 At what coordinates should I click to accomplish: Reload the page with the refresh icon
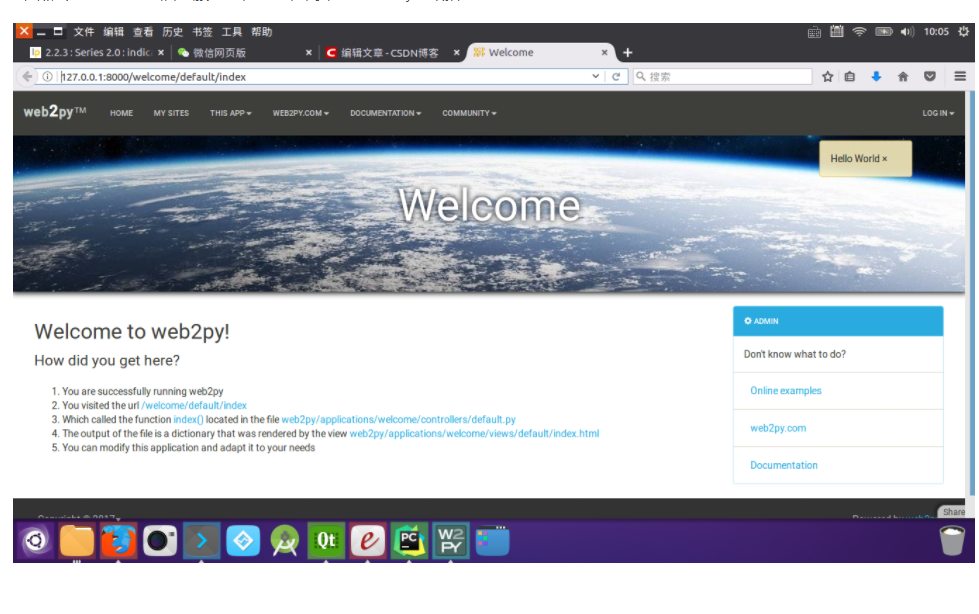pos(616,76)
